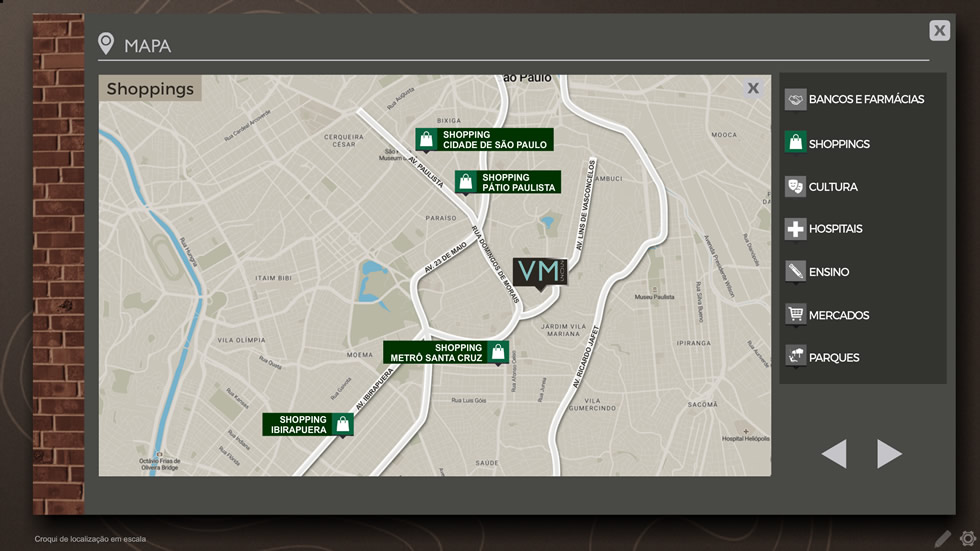Click the Shopping Metrô Santa Cruz marker

pyautogui.click(x=446, y=352)
